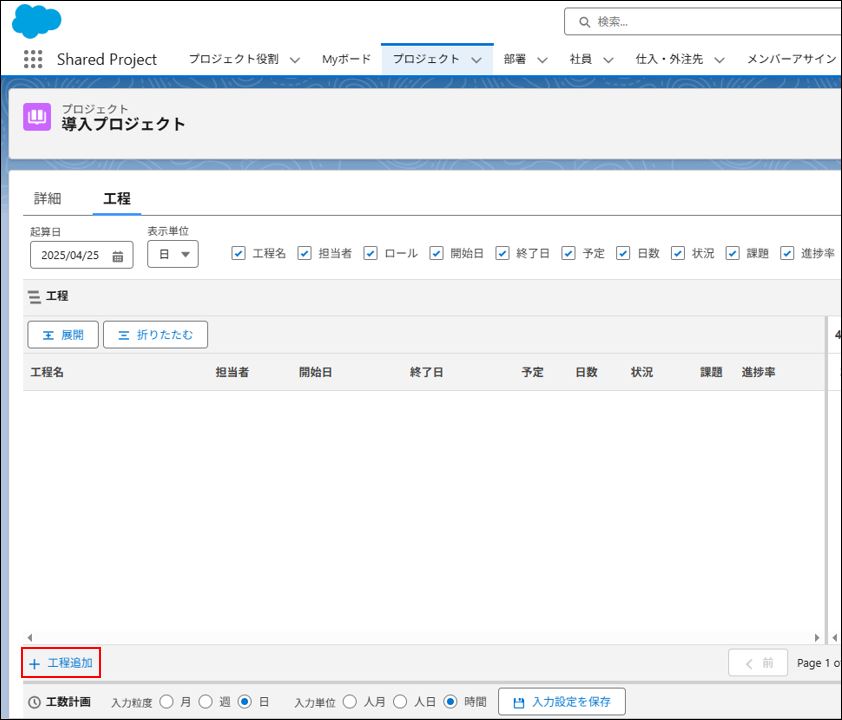
Task: Click the Salesforce cloud logo
Action: pyautogui.click(x=37, y=21)
